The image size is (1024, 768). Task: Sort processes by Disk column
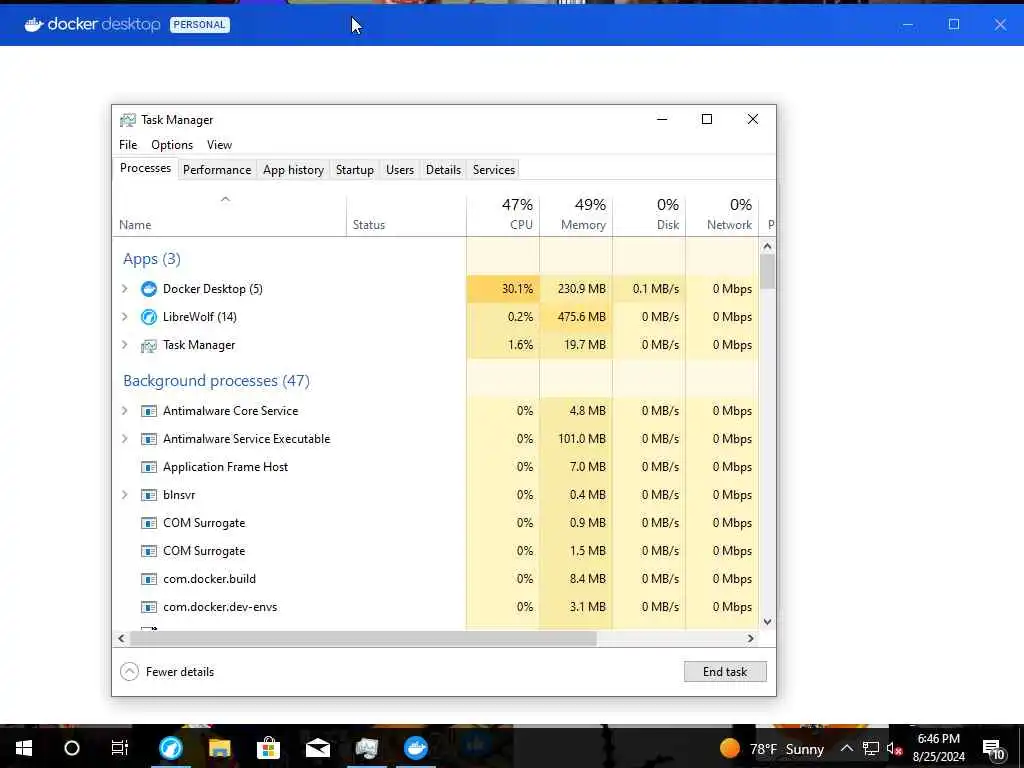click(649, 214)
